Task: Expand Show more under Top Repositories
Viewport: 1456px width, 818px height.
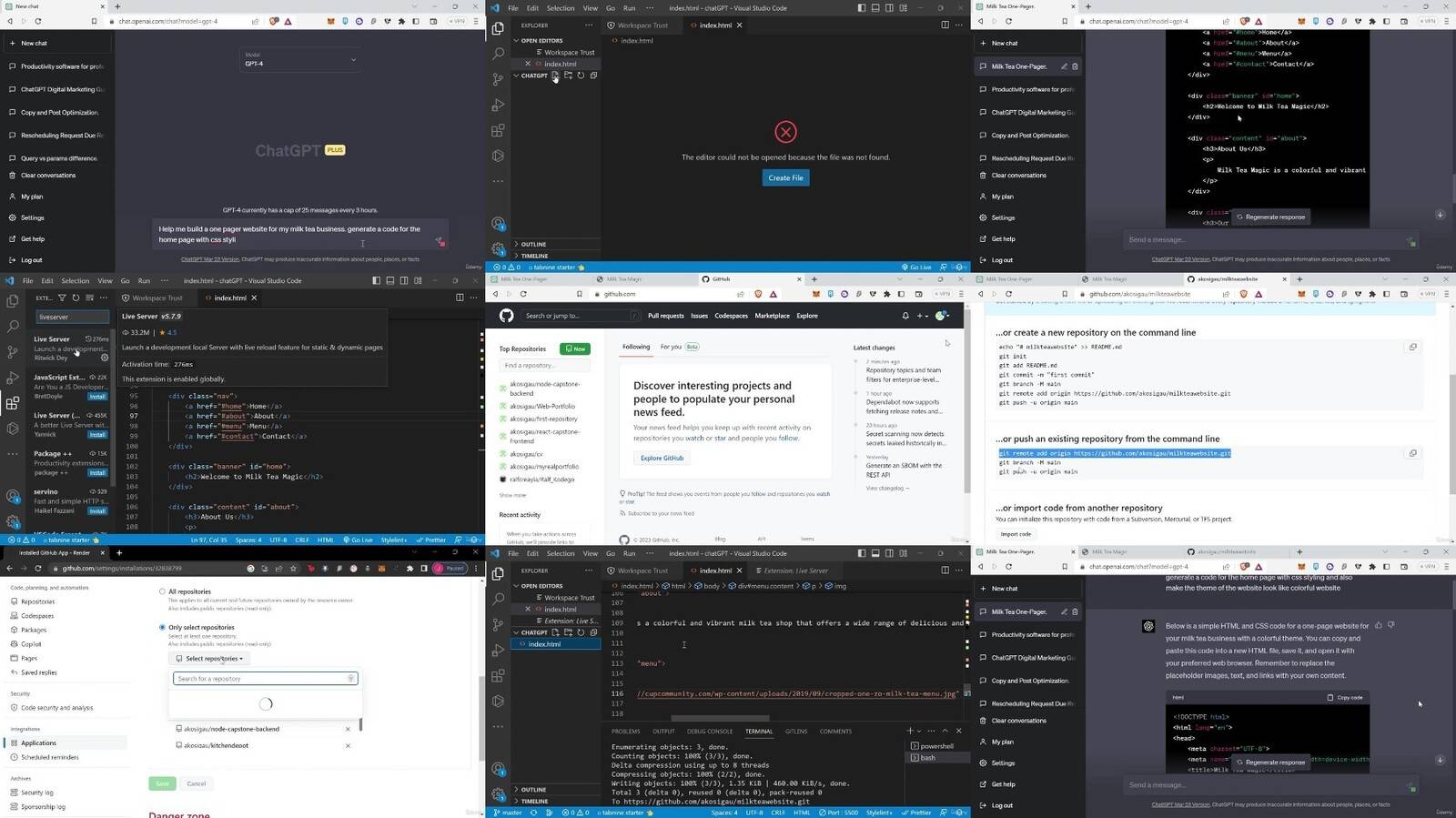Action: point(512,495)
